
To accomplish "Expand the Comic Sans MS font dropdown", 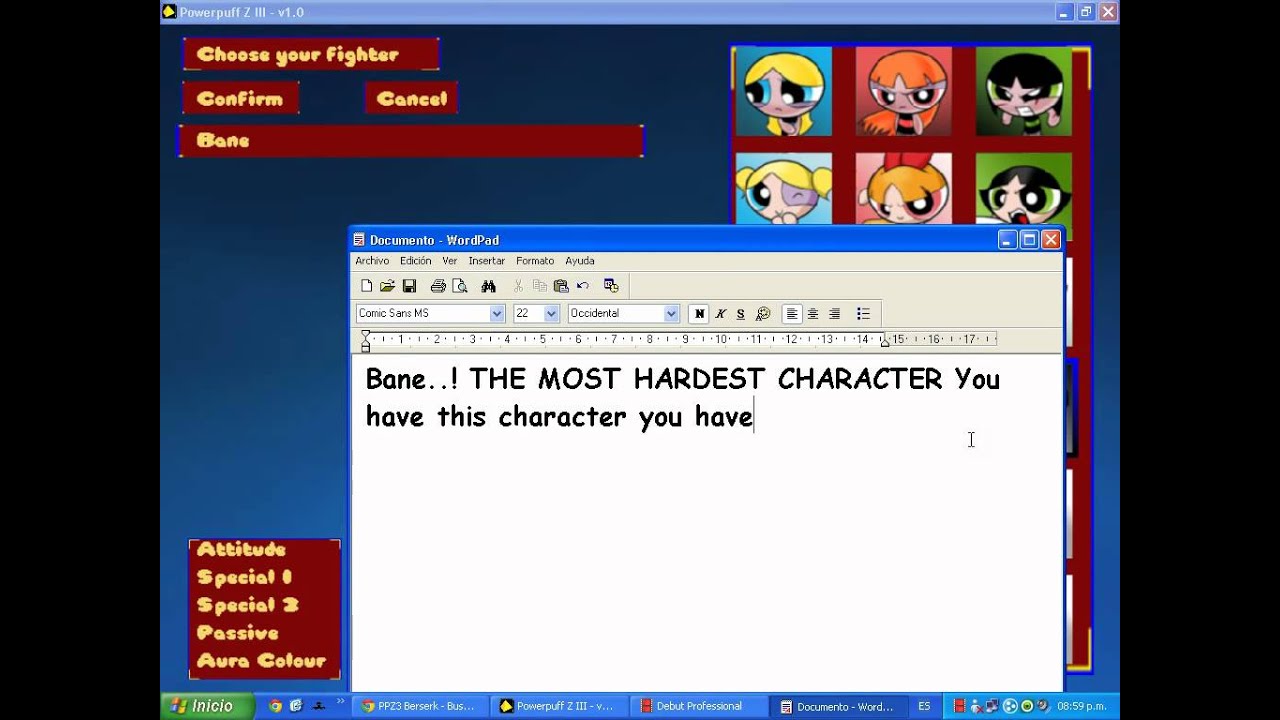I will [x=496, y=314].
